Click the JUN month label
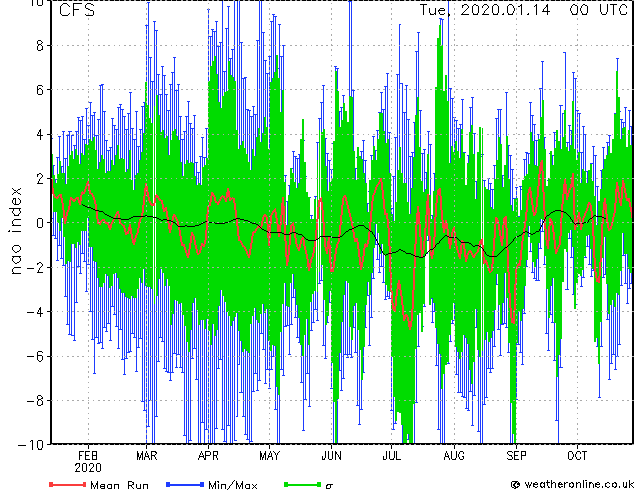 tap(331, 456)
